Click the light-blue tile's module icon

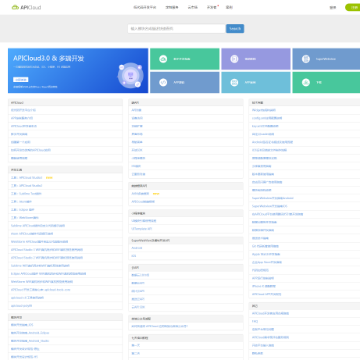pyautogui.click(x=234, y=82)
